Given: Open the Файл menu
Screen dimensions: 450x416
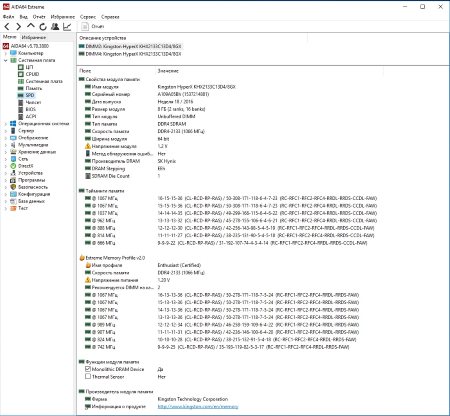Looking at the screenshot, I should pos(9,17).
